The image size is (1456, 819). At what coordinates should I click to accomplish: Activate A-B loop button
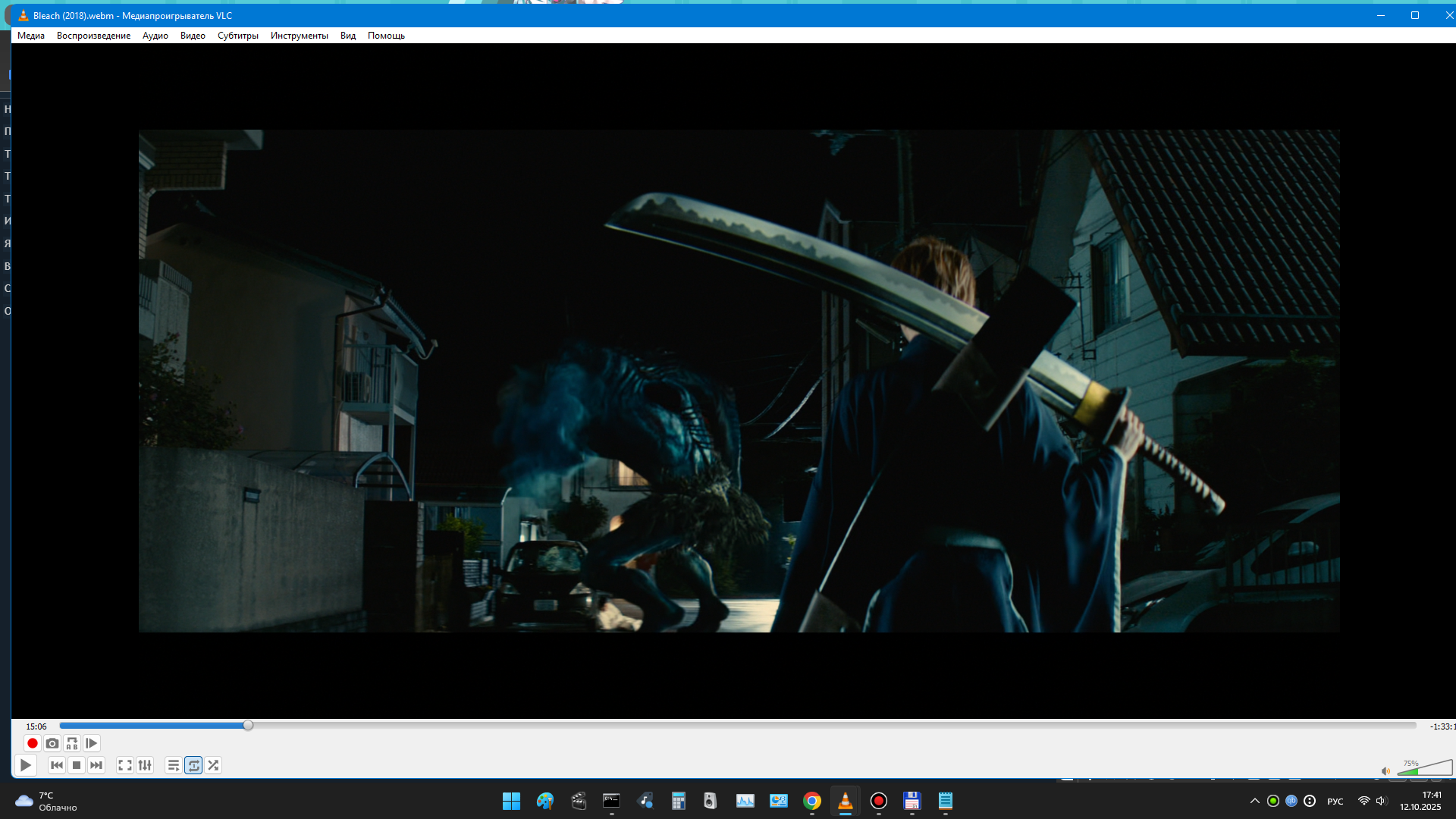(x=72, y=743)
